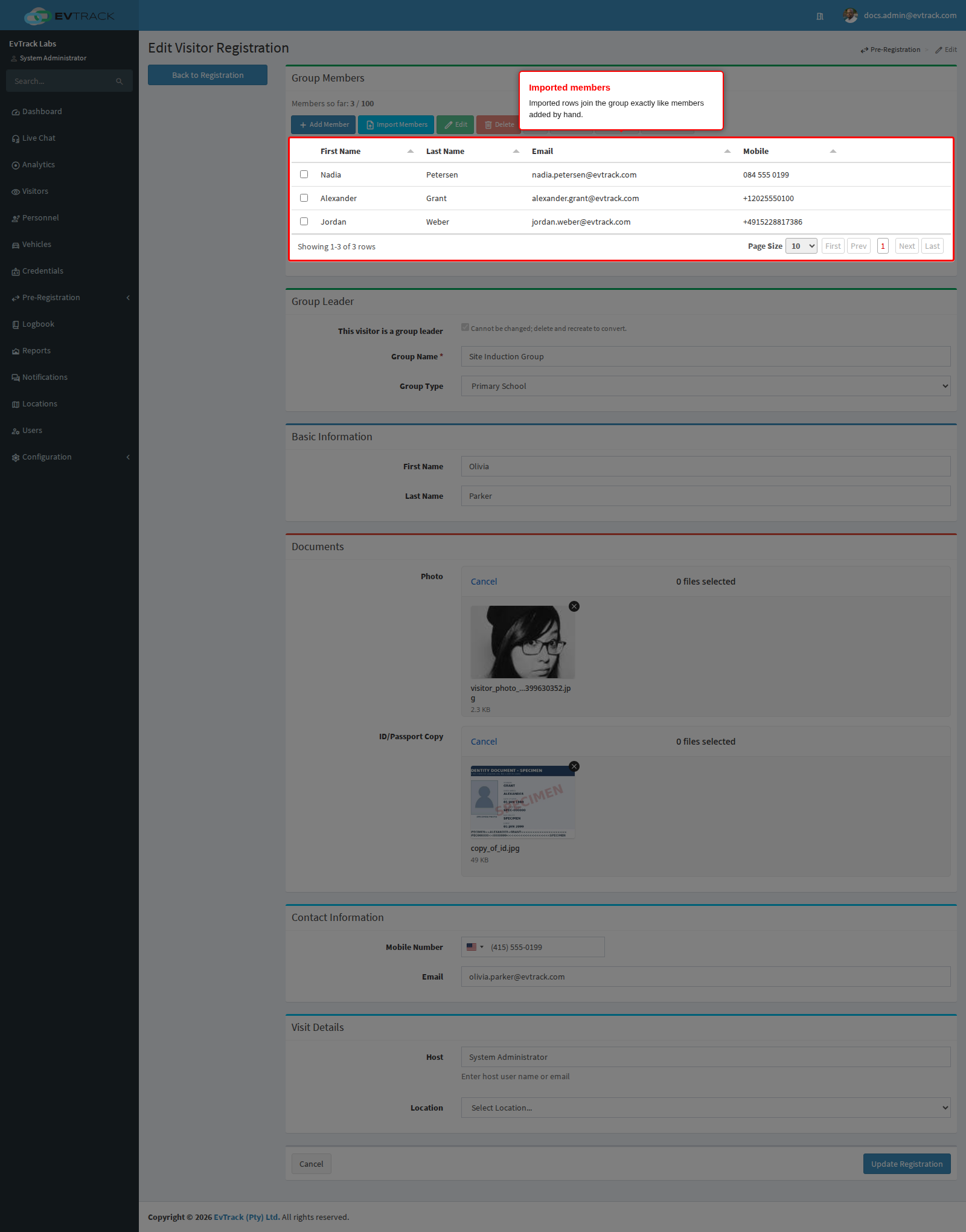Image resolution: width=966 pixels, height=1232 pixels.
Task: Click the Host input field
Action: 706,1057
